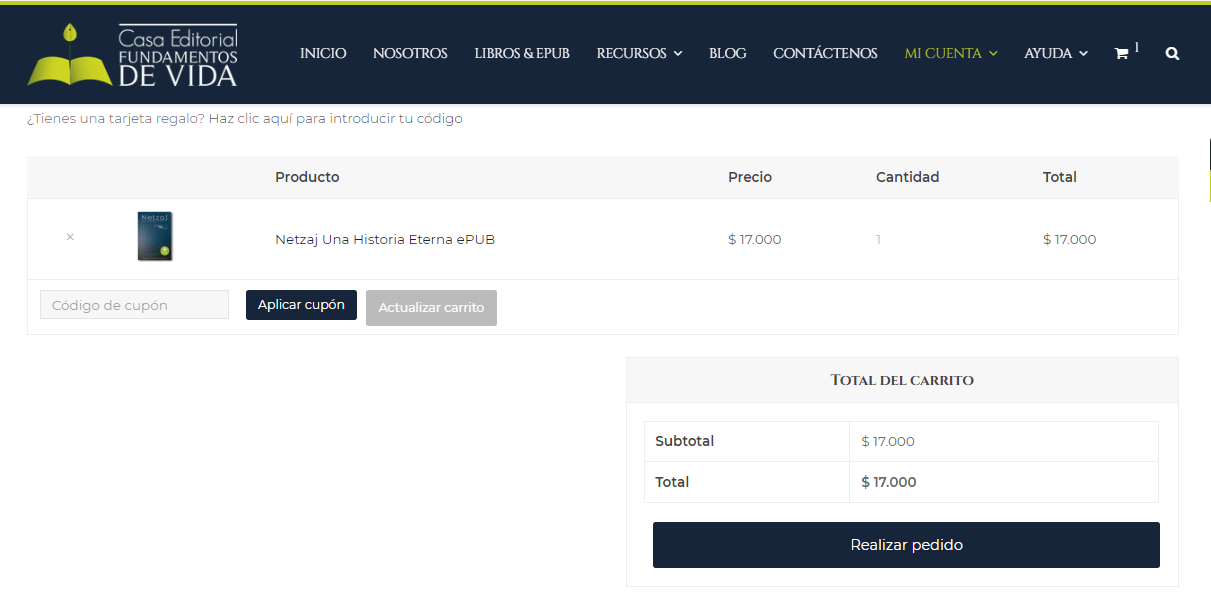Navigate to Libros & ePub
Image resolution: width=1211 pixels, height=595 pixels.
point(522,54)
